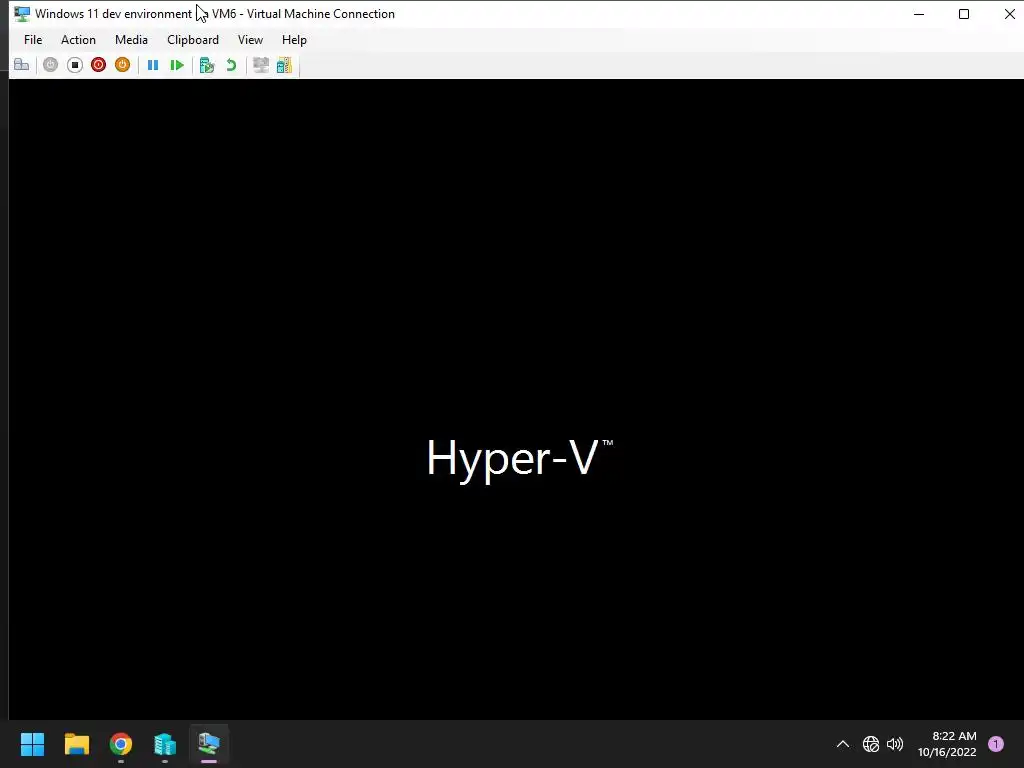Show hidden system tray icons
This screenshot has width=1024, height=768.
coord(842,744)
